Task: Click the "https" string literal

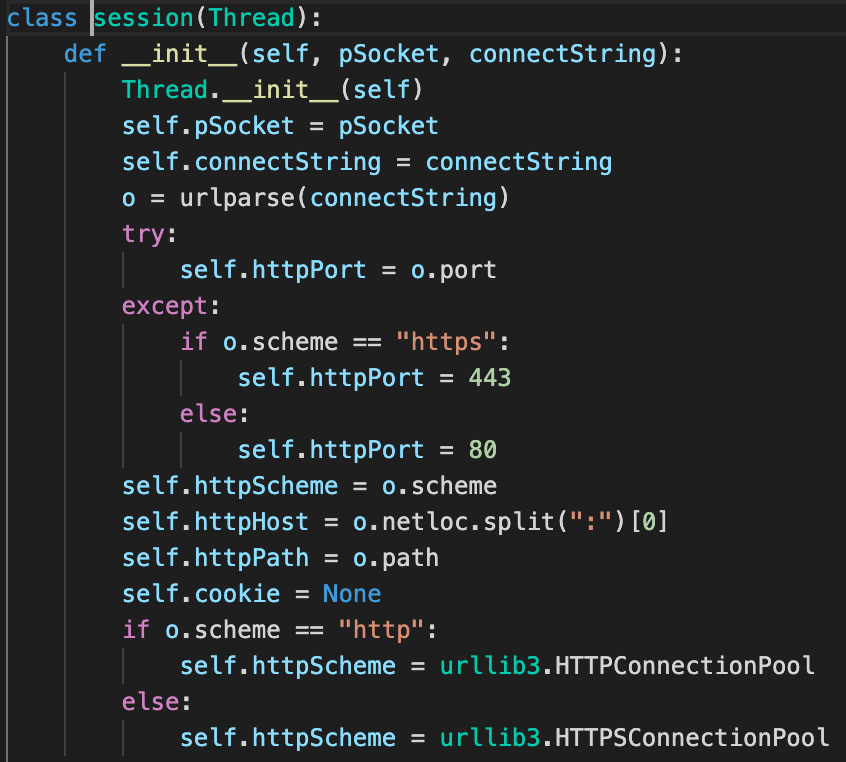Action: (447, 342)
